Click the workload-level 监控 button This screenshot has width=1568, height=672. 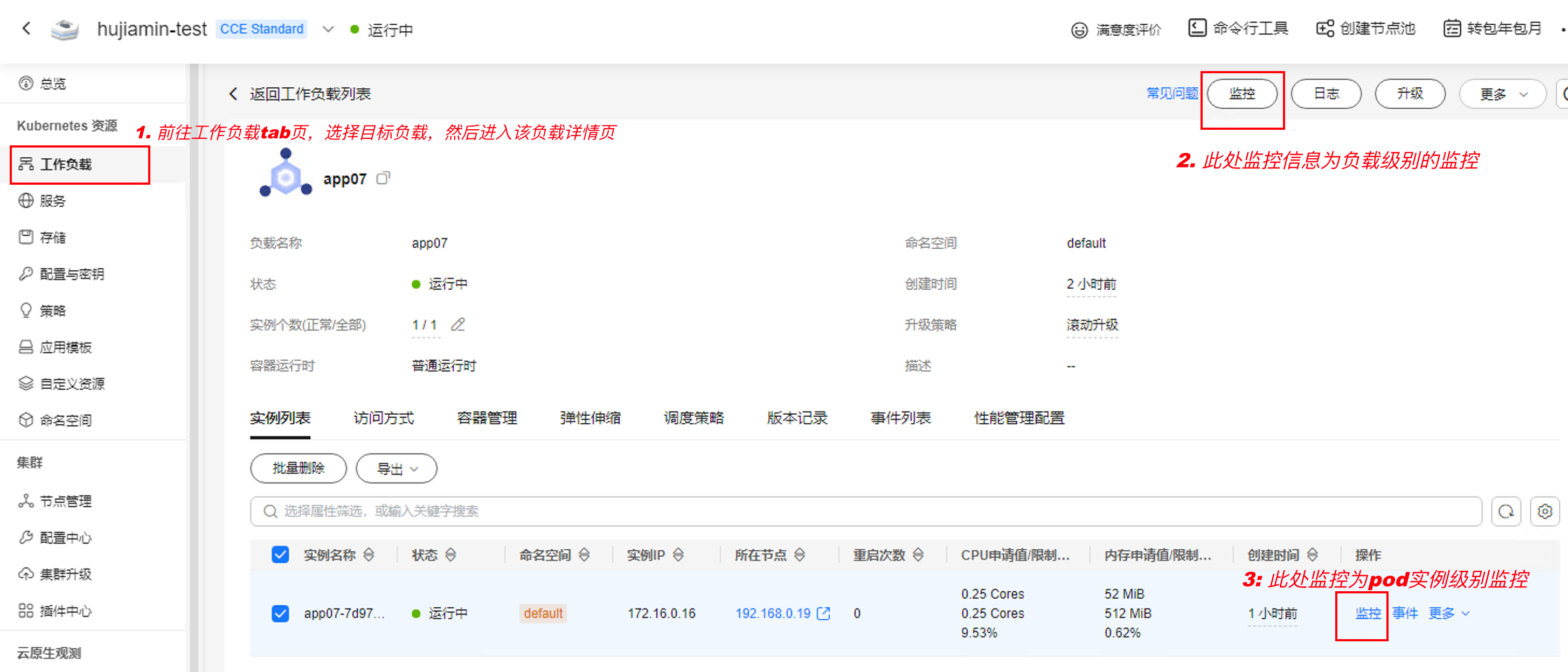pyautogui.click(x=1242, y=94)
